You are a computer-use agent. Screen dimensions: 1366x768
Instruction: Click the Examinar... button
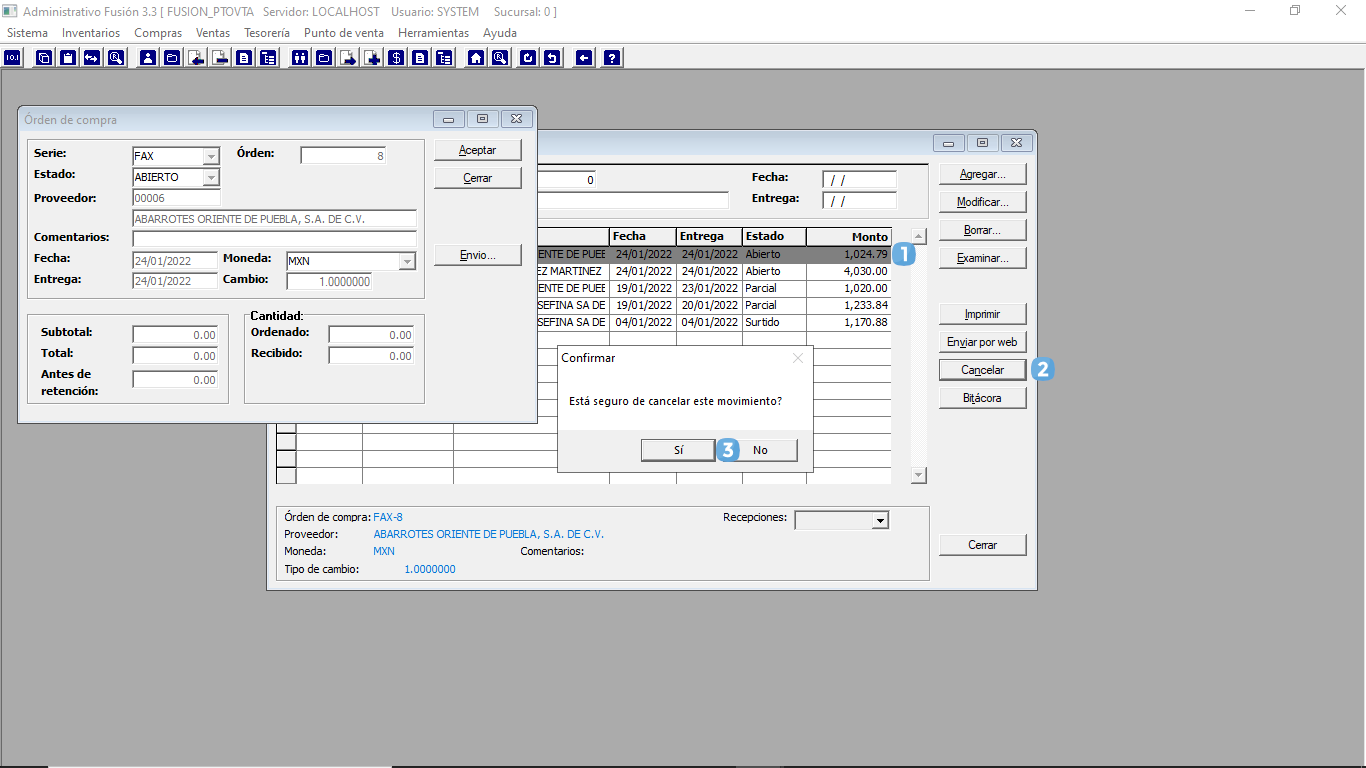click(983, 258)
